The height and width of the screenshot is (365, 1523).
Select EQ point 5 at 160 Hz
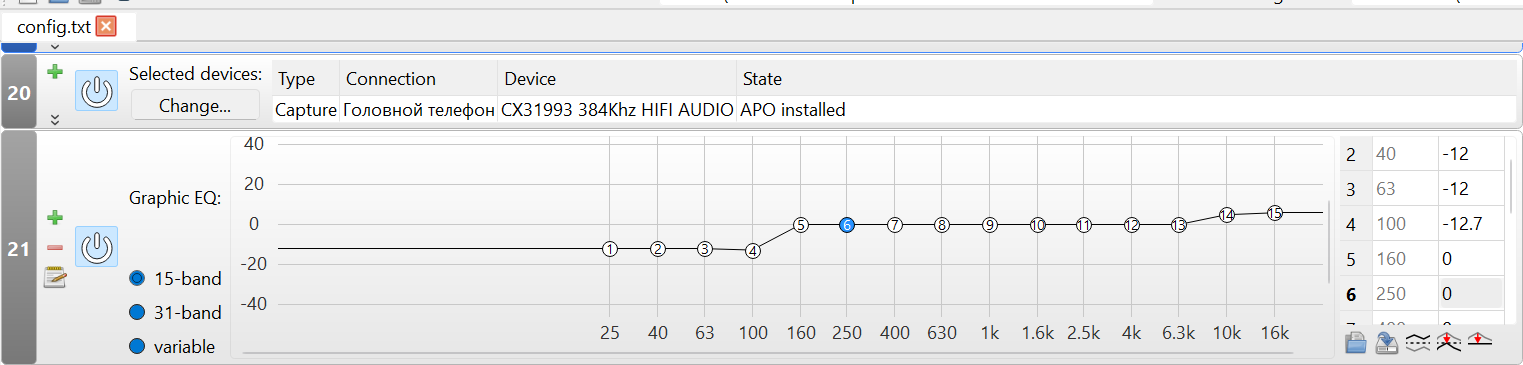coord(800,225)
